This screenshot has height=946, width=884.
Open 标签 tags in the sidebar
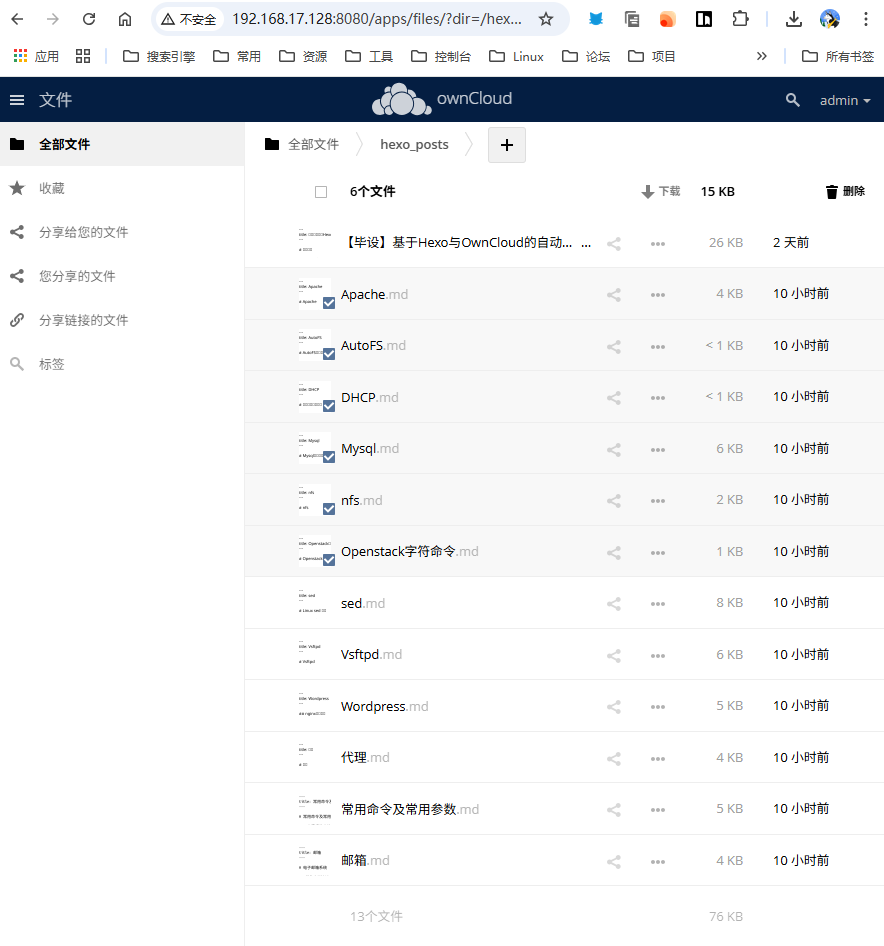click(x=122, y=364)
